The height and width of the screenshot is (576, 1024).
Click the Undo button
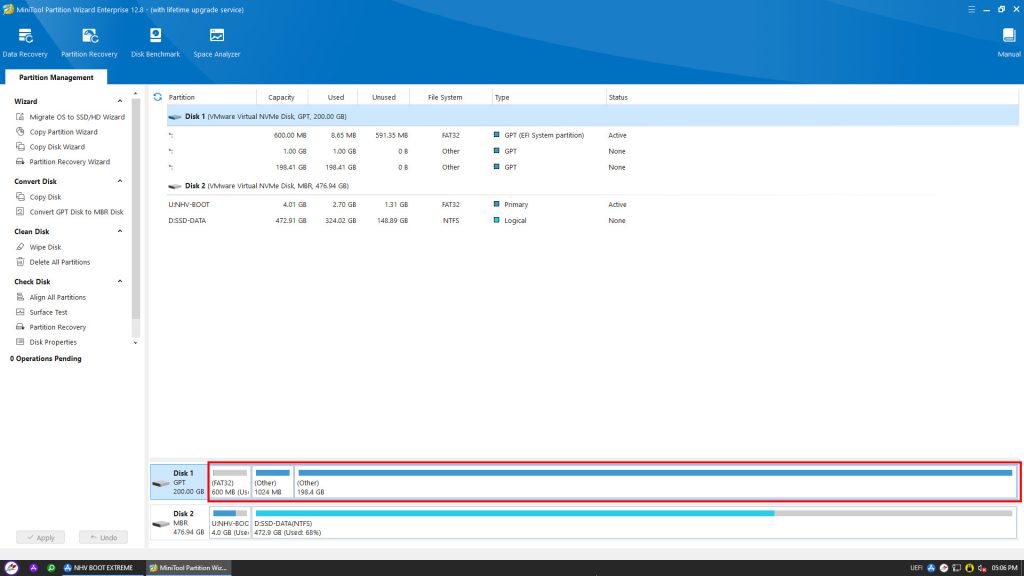coord(103,537)
